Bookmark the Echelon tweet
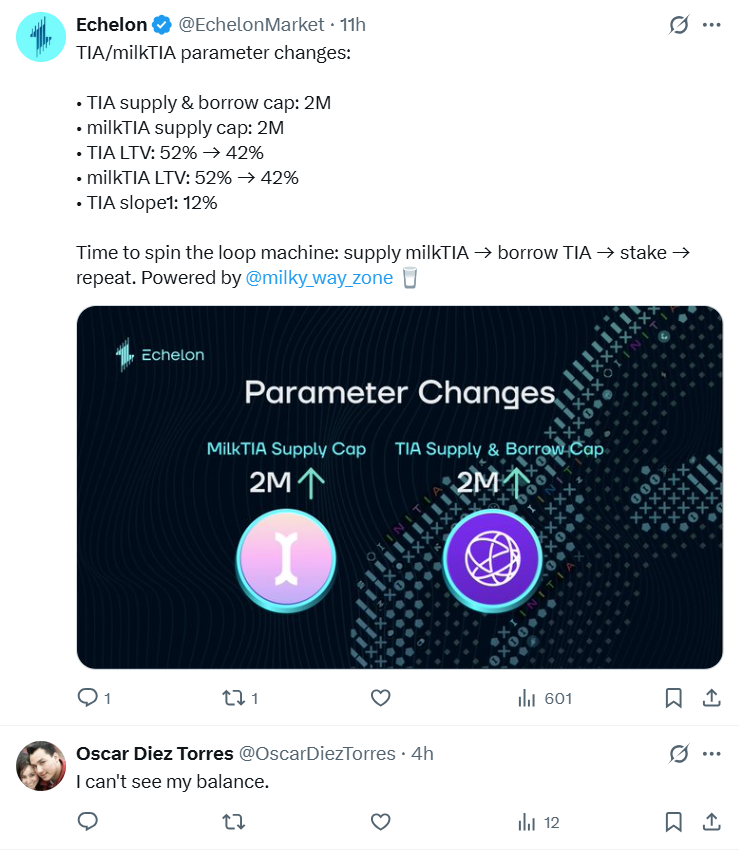The height and width of the screenshot is (850, 739). click(x=673, y=698)
